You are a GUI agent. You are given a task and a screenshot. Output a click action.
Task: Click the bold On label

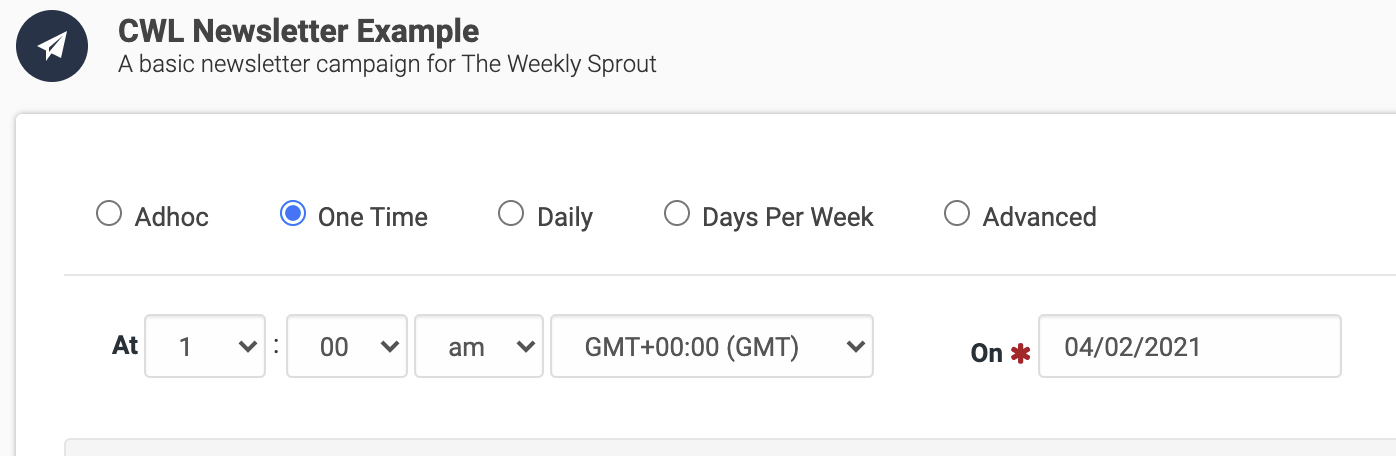click(986, 352)
